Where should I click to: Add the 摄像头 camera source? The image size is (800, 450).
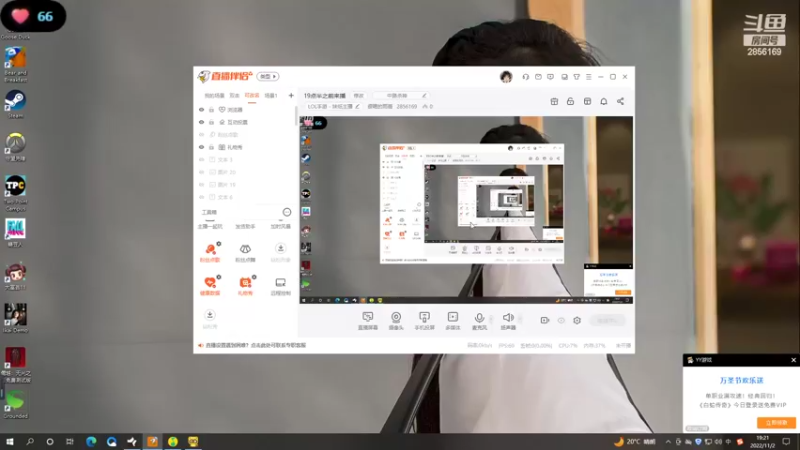[x=396, y=321]
